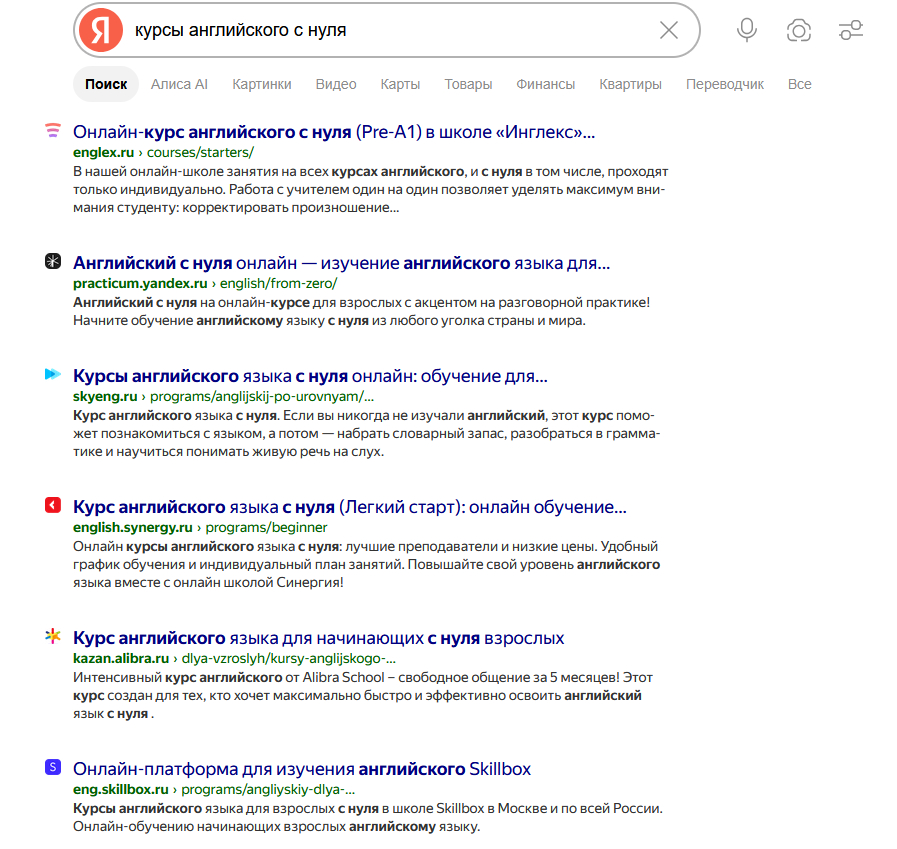This screenshot has height=849, width=897.
Task: Click the Skyeng favicon
Action: click(x=53, y=374)
